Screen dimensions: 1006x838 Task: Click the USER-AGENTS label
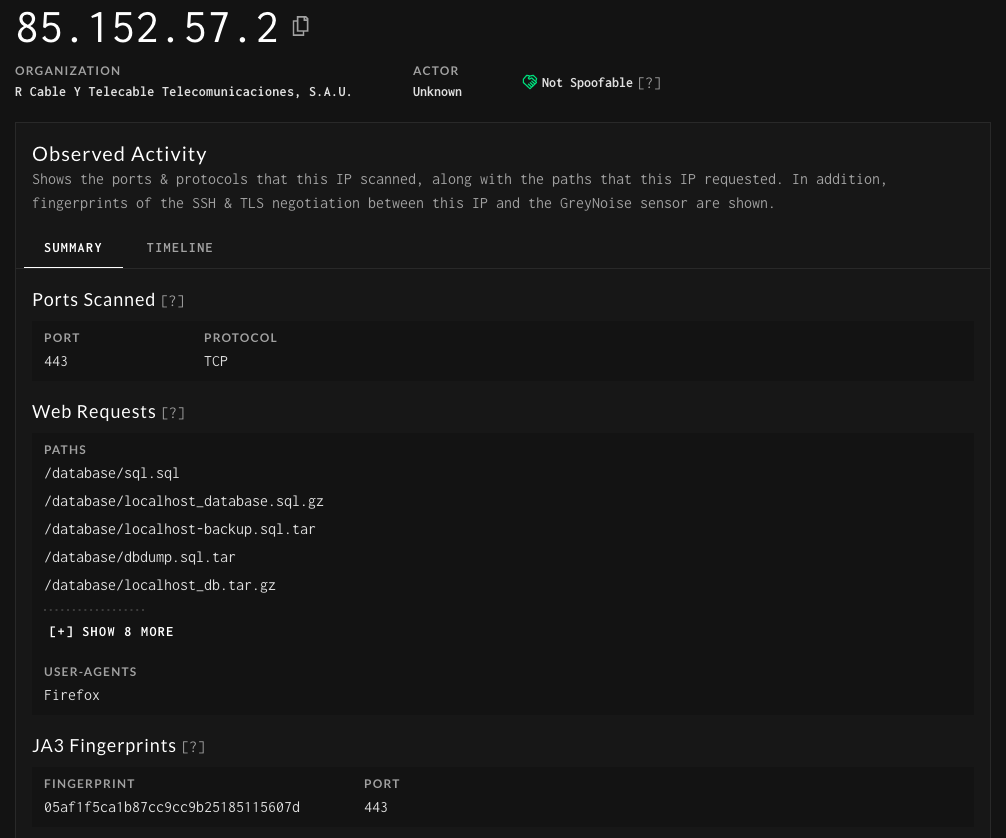[x=90, y=672]
